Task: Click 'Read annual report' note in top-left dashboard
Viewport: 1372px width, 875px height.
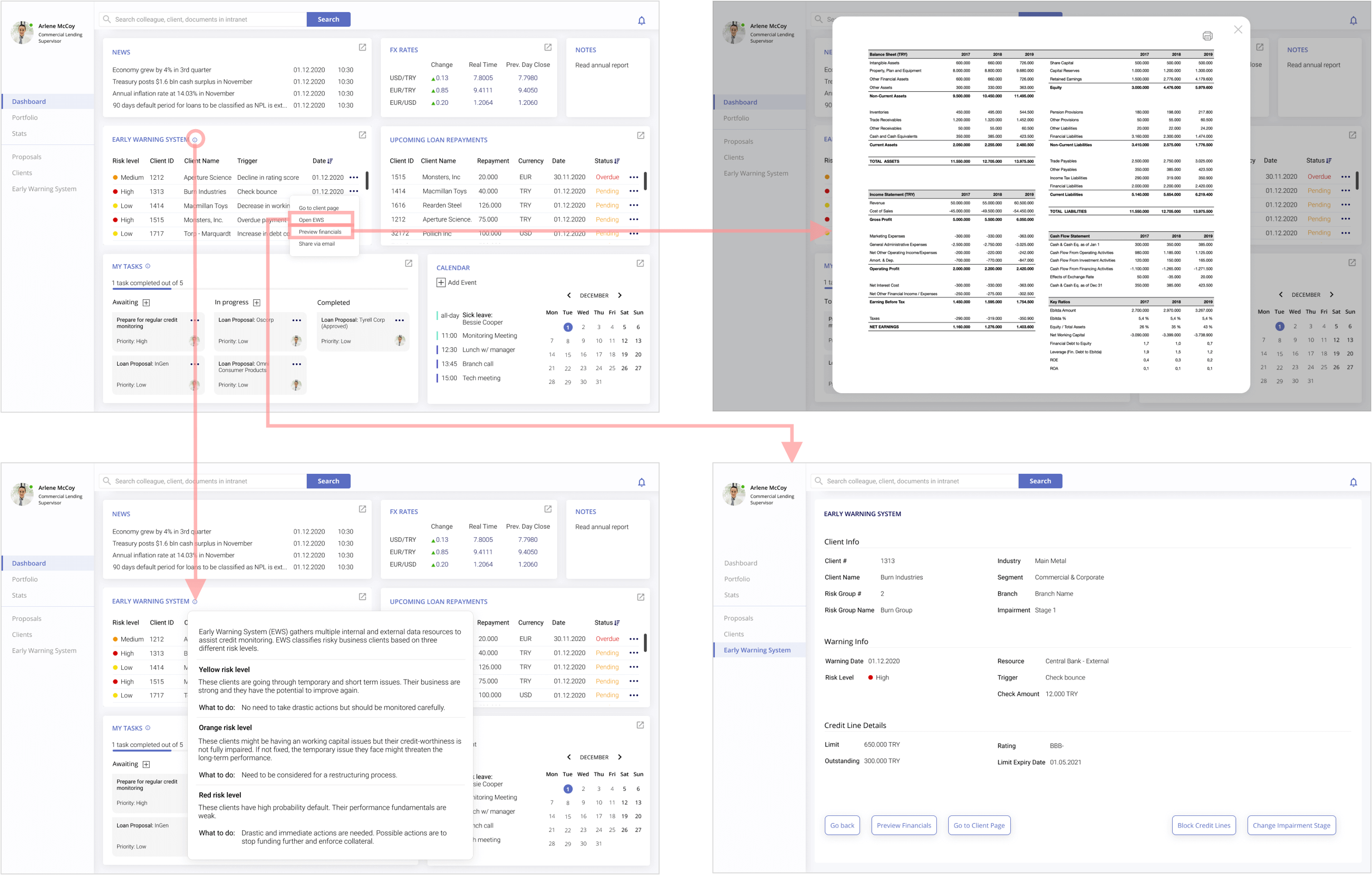Action: pyautogui.click(x=602, y=65)
